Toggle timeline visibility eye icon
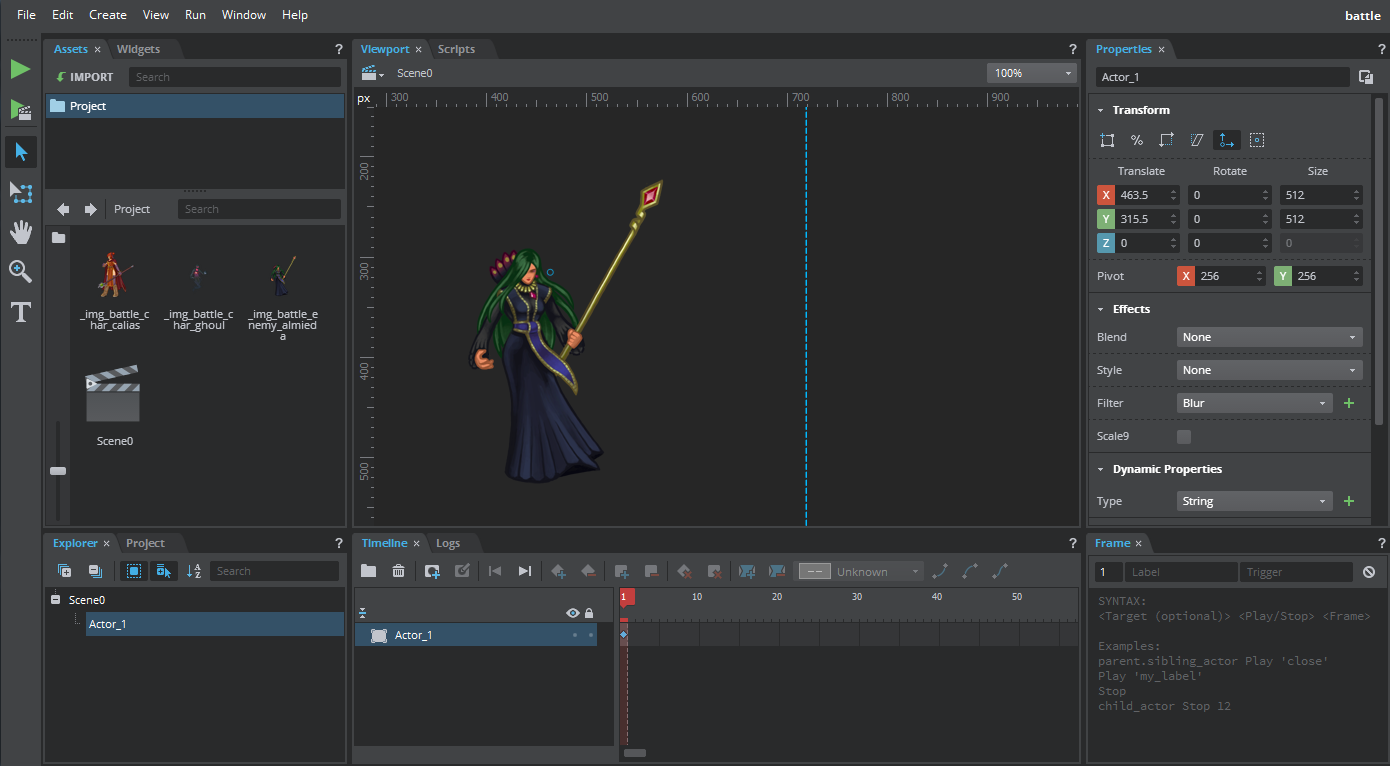This screenshot has height=766, width=1390. [572, 613]
